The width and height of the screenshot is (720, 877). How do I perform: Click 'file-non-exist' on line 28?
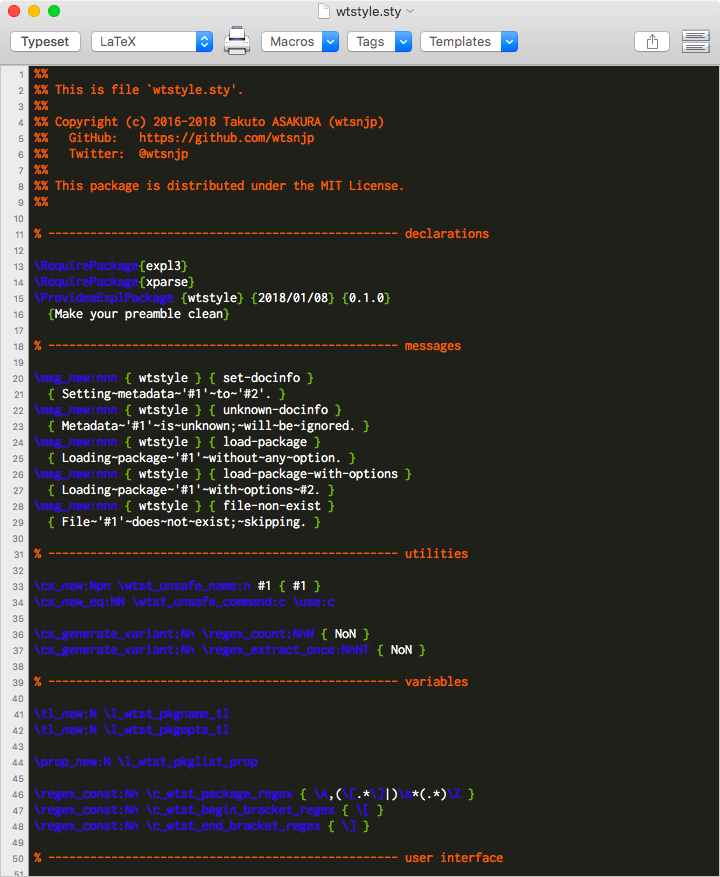[272, 506]
